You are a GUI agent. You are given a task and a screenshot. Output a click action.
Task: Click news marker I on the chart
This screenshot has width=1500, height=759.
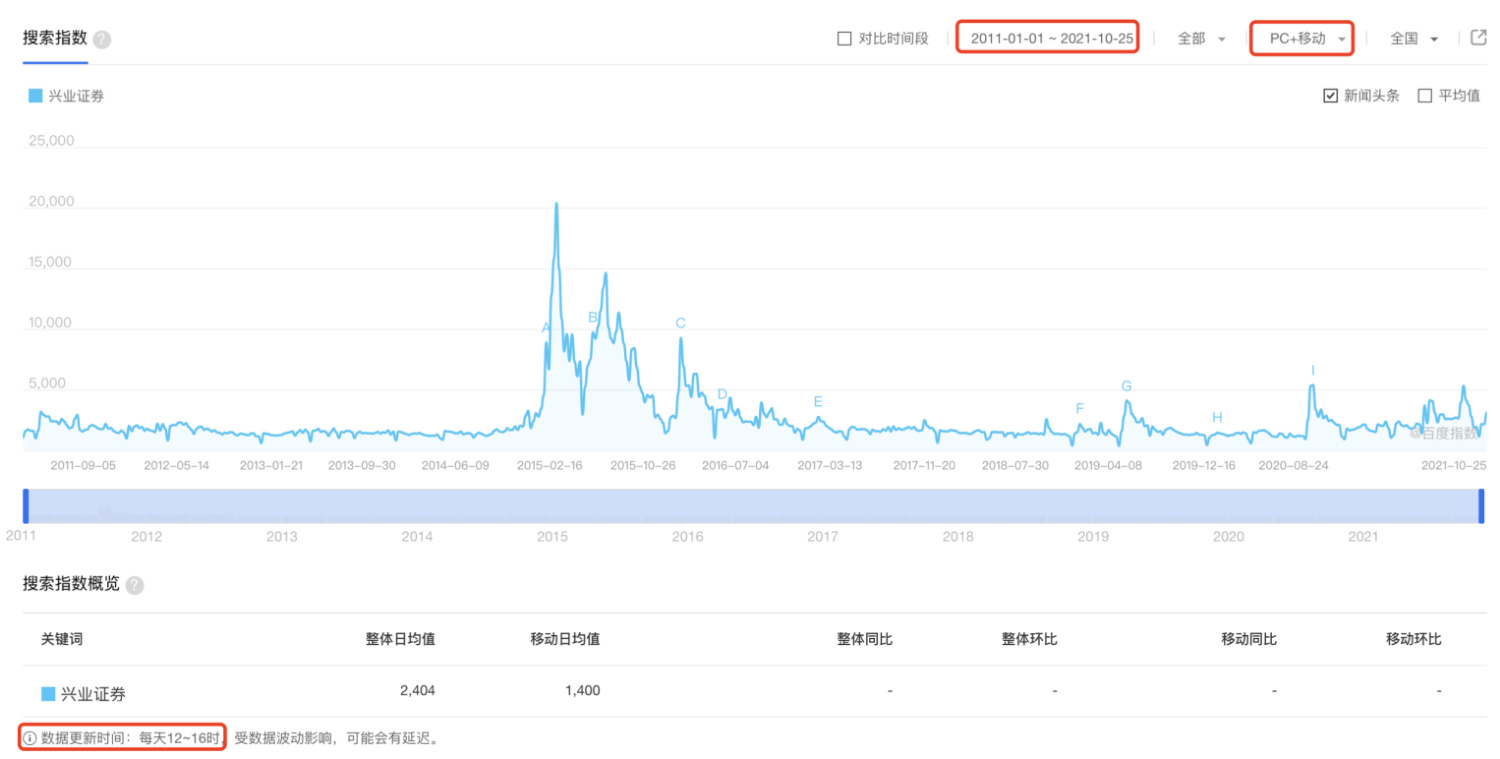1312,371
